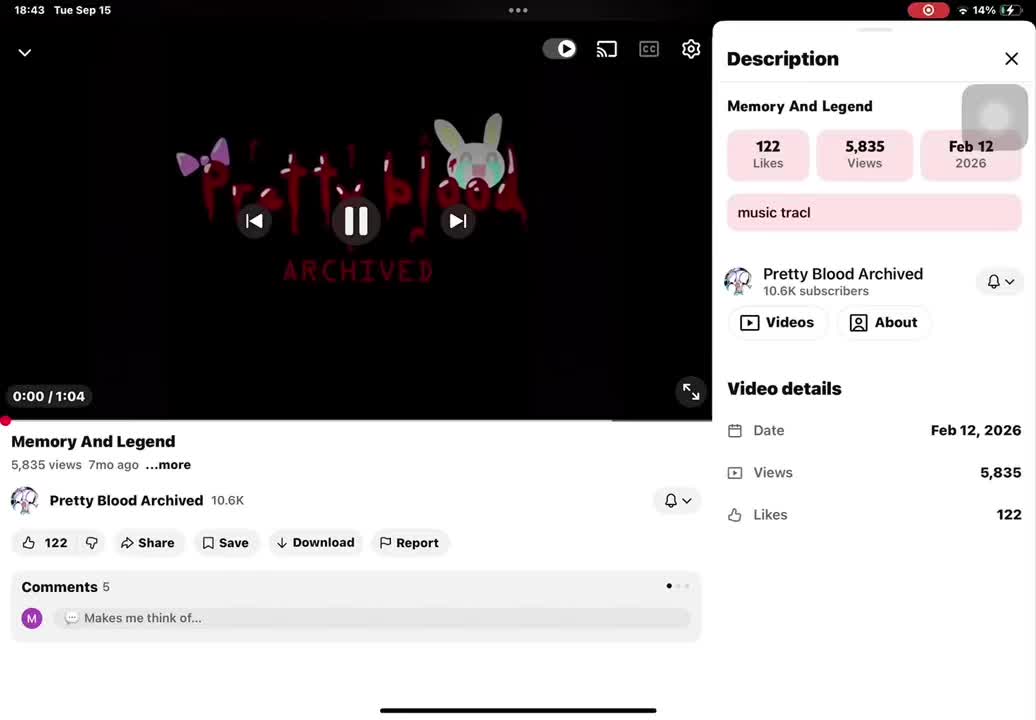Skip to the previous video
1036x720 pixels.
[254, 221]
